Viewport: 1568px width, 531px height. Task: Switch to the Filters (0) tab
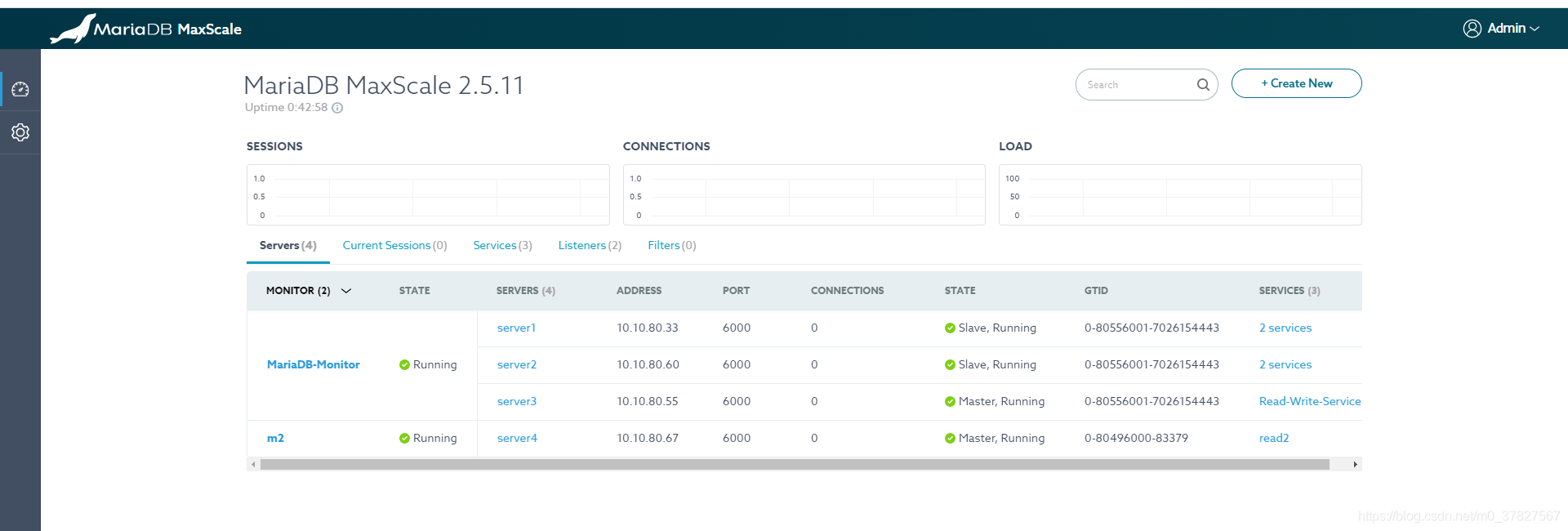pyautogui.click(x=671, y=245)
